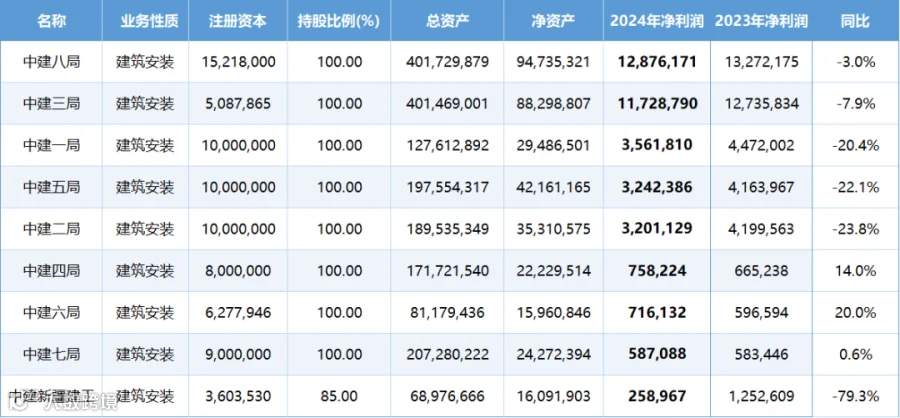This screenshot has width=900, height=418.
Task: Click 2024 net profit 11,728,790
Action: tap(657, 103)
